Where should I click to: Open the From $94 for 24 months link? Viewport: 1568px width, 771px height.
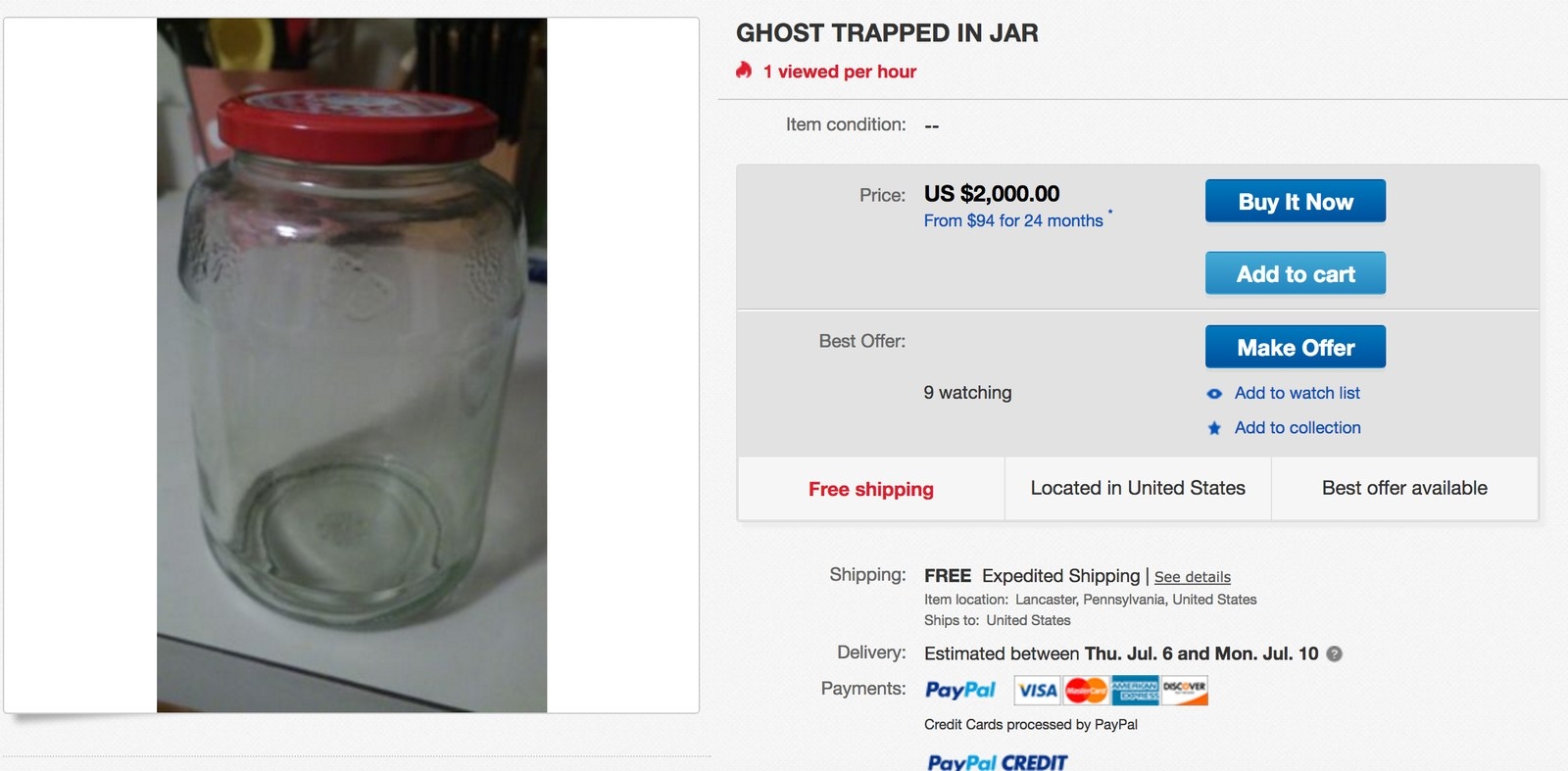click(1013, 221)
